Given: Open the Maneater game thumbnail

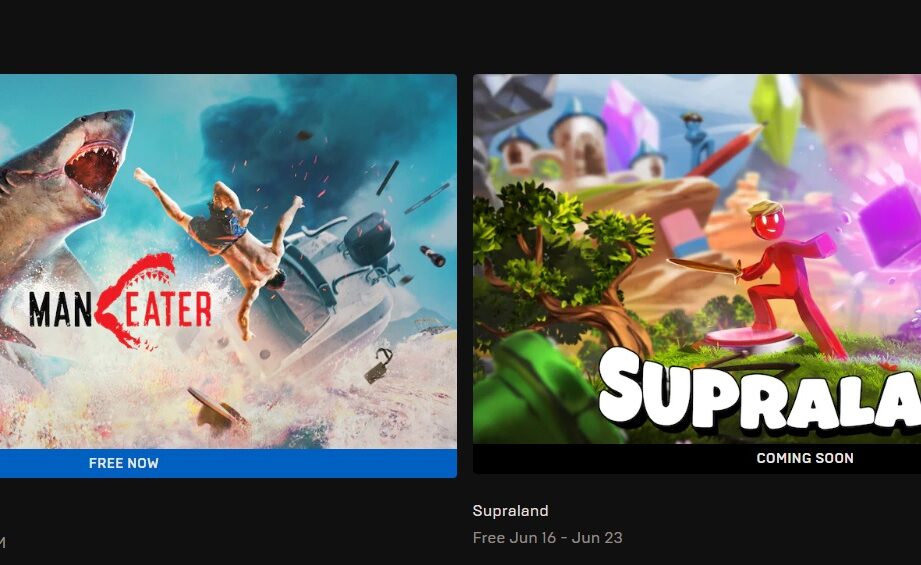Looking at the screenshot, I should point(228,261).
